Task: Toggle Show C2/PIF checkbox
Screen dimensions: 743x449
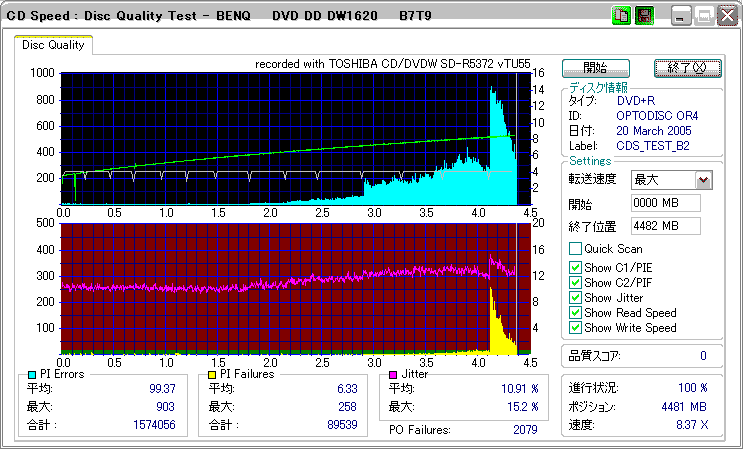Action: tap(575, 283)
